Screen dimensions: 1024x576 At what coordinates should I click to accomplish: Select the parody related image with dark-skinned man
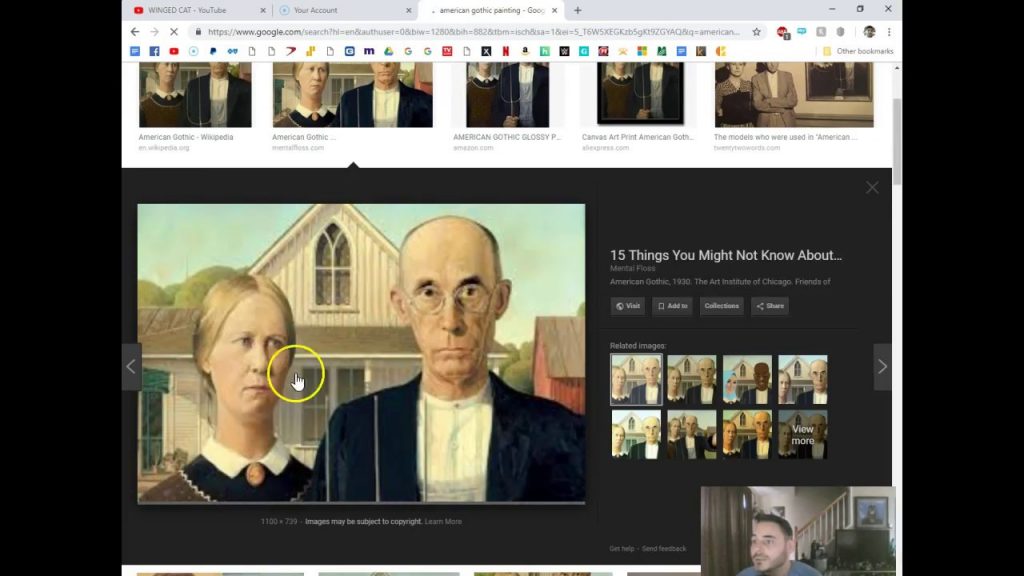(x=747, y=379)
